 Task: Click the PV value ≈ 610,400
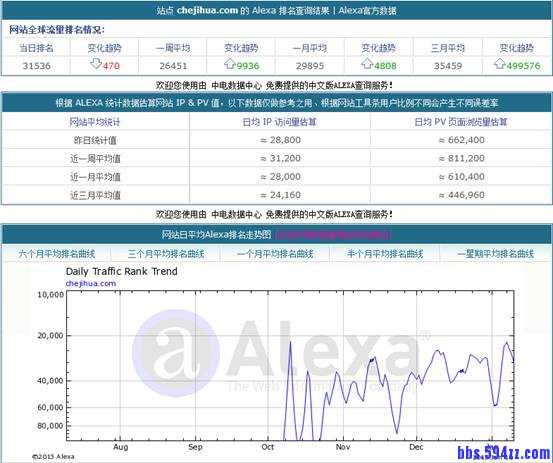pyautogui.click(x=461, y=177)
